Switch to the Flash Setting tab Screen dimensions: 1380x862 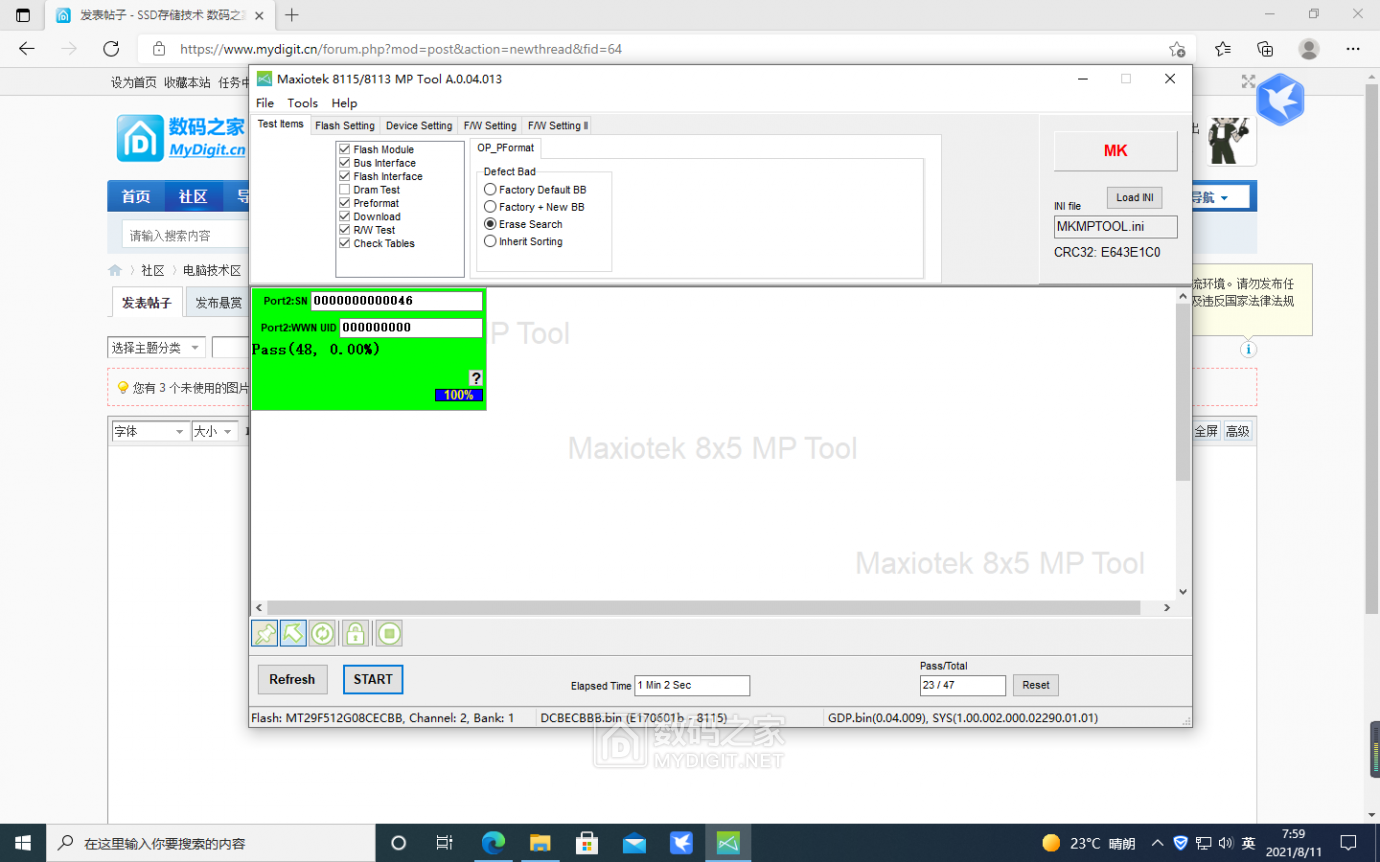[344, 126]
